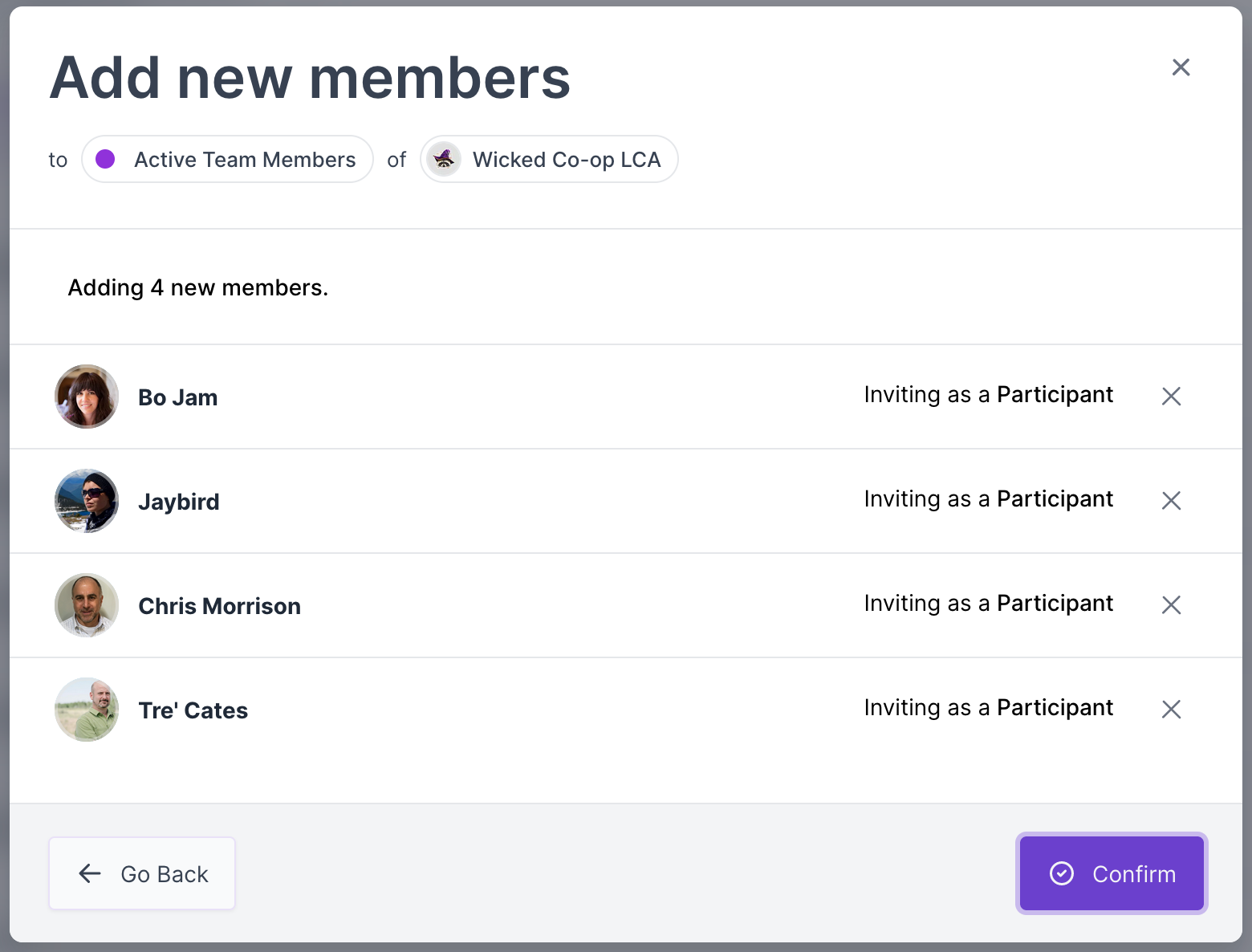The width and height of the screenshot is (1252, 952).
Task: Click Tre' Cates' avatar
Action: tap(87, 710)
